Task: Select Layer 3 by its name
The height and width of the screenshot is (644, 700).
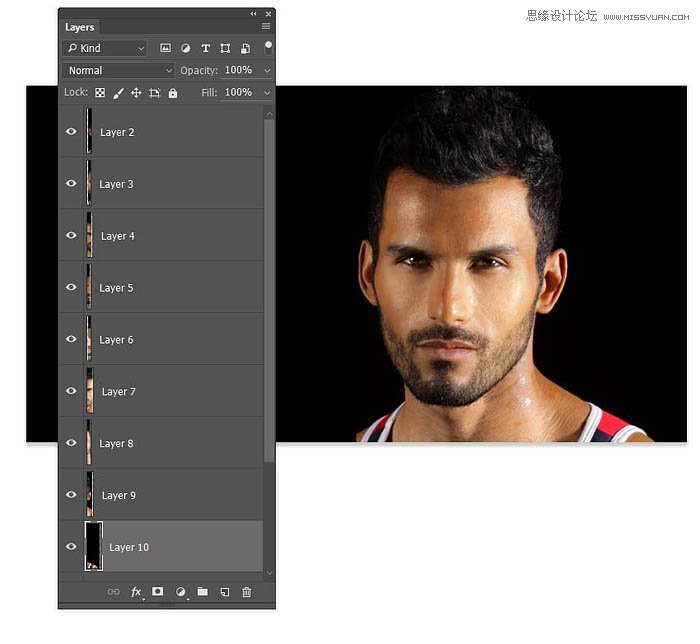Action: click(116, 184)
